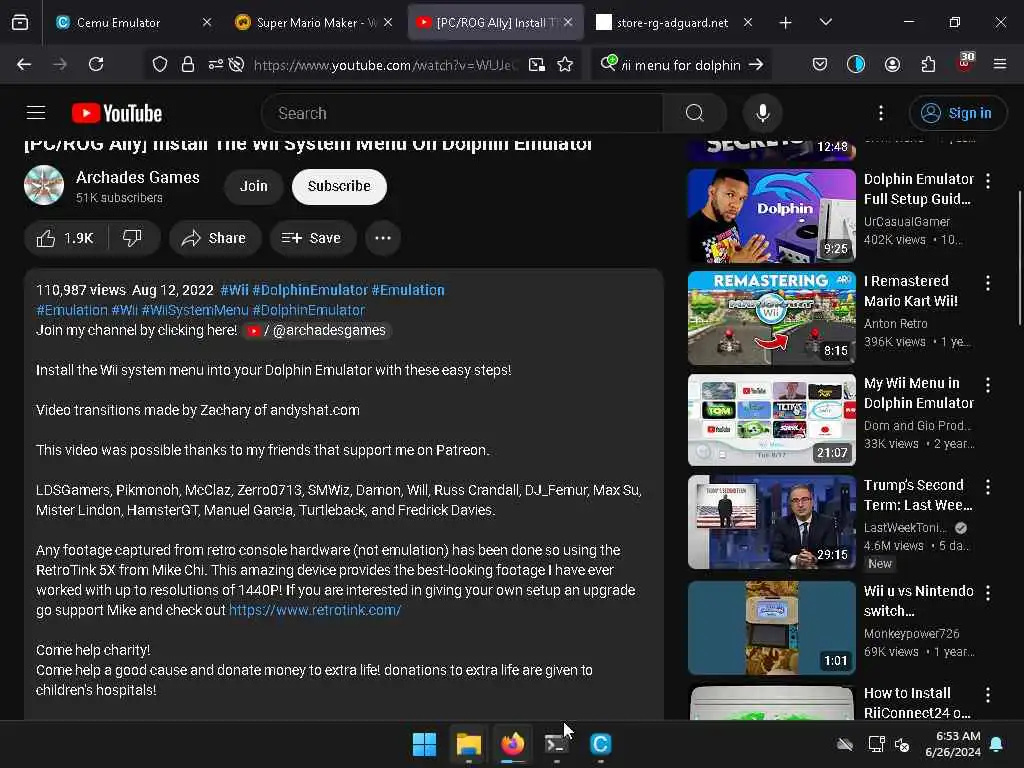1024x768 pixels.
Task: Dislike the video with the thumbs down
Action: [133, 238]
